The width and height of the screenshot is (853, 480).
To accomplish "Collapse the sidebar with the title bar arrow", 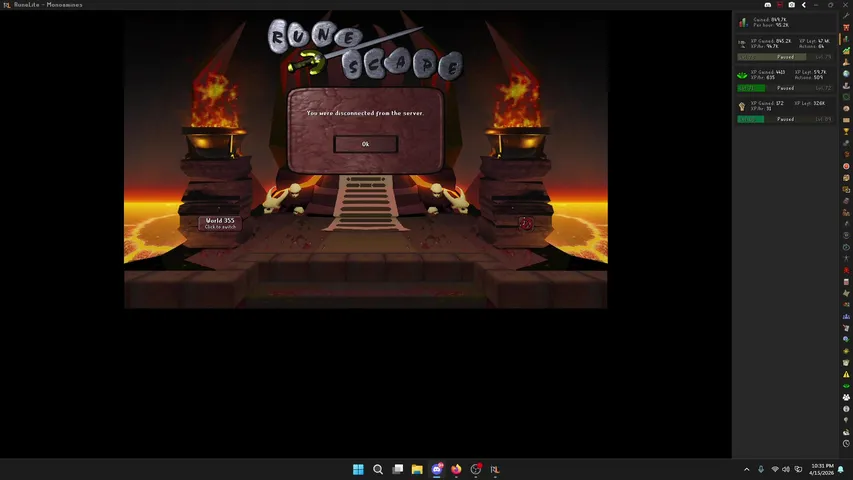I will tap(803, 5).
